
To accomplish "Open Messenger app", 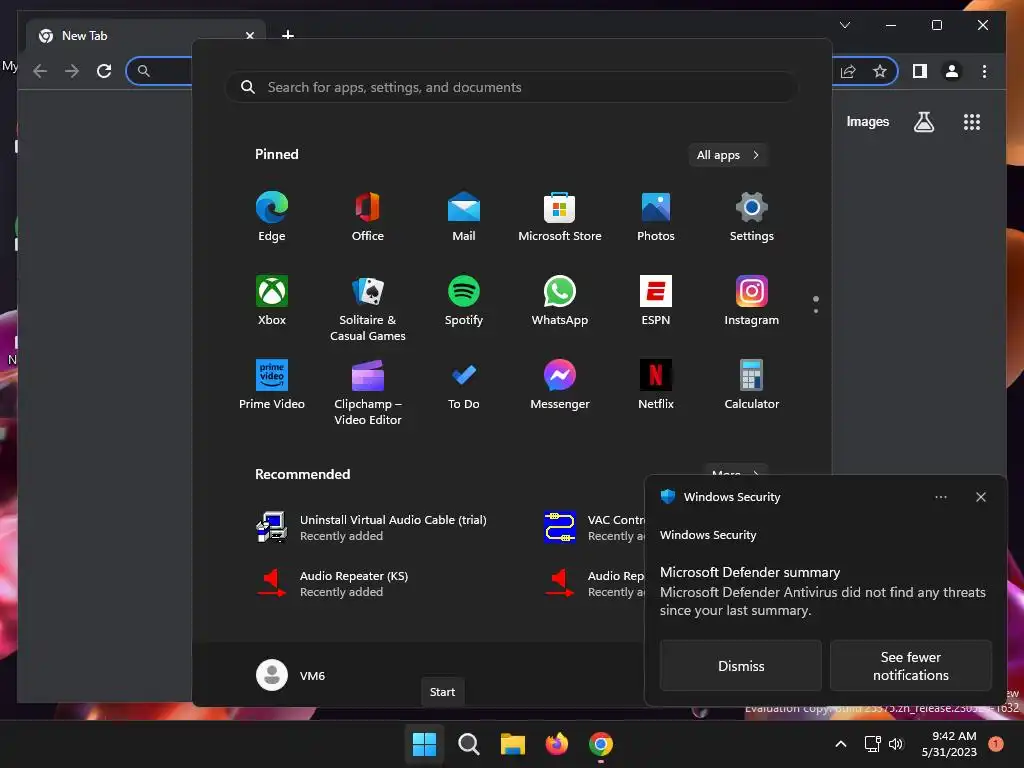I will coord(560,385).
